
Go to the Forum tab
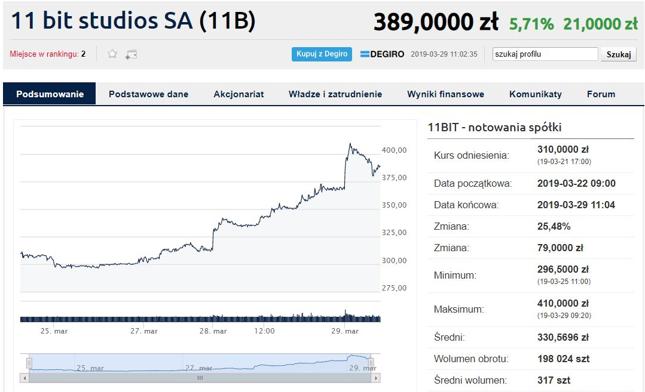coord(601,94)
